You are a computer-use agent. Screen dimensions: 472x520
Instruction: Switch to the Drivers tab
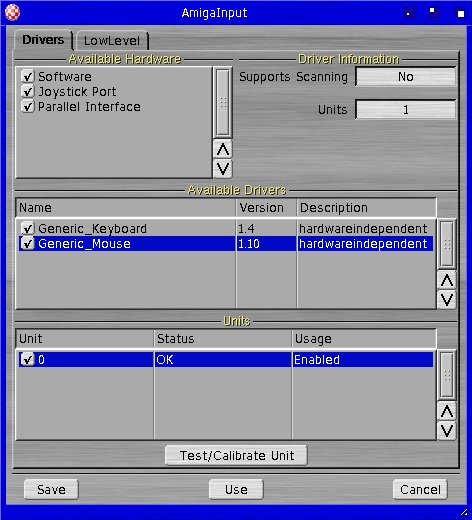[43, 40]
